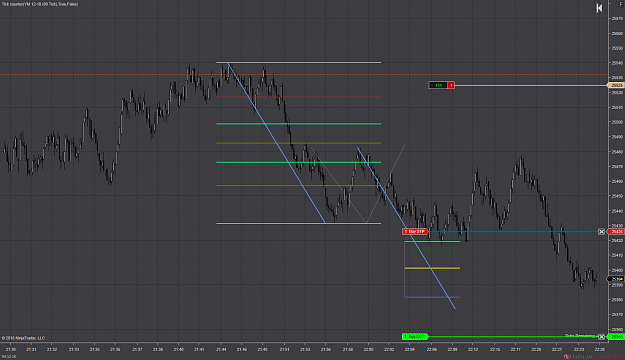Select the short yellow horizontal line below Buy STP
The image size is (625, 360).
pos(432,268)
